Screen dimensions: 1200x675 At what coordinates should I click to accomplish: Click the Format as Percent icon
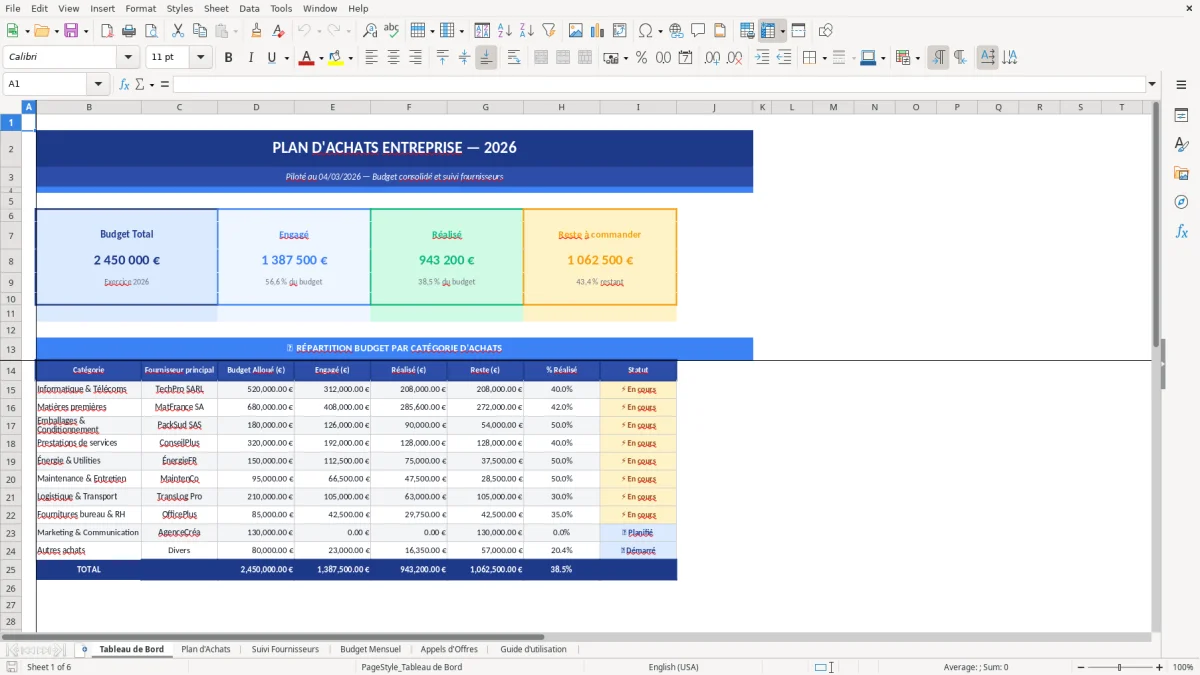[x=641, y=58]
